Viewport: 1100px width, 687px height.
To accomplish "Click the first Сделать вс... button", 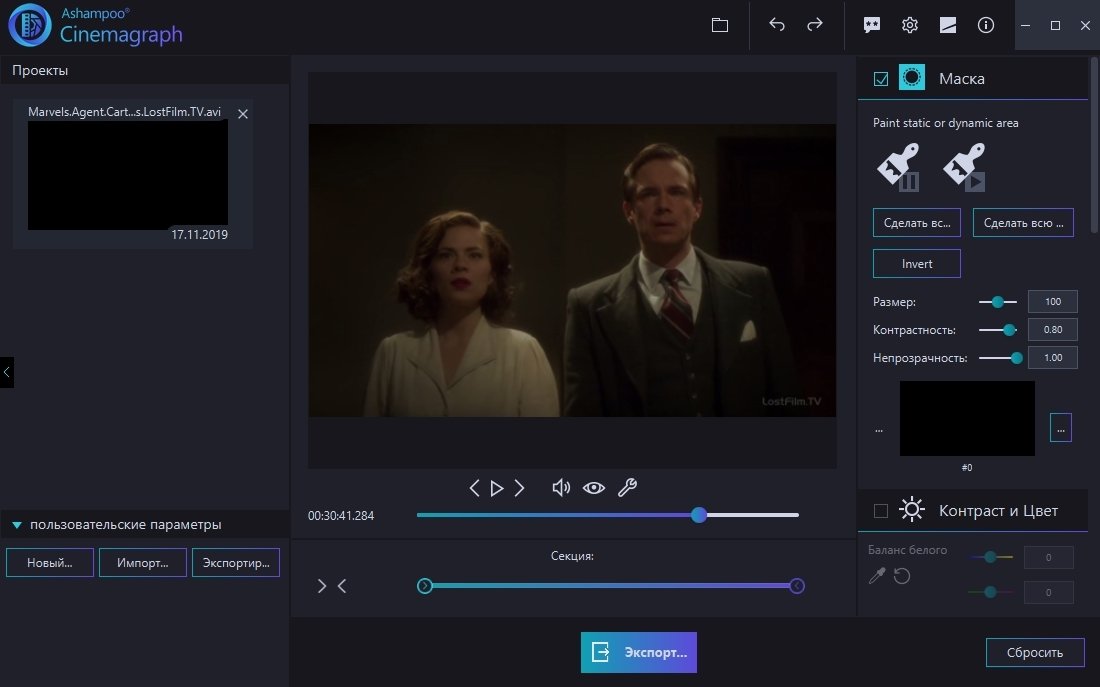I will coord(917,222).
